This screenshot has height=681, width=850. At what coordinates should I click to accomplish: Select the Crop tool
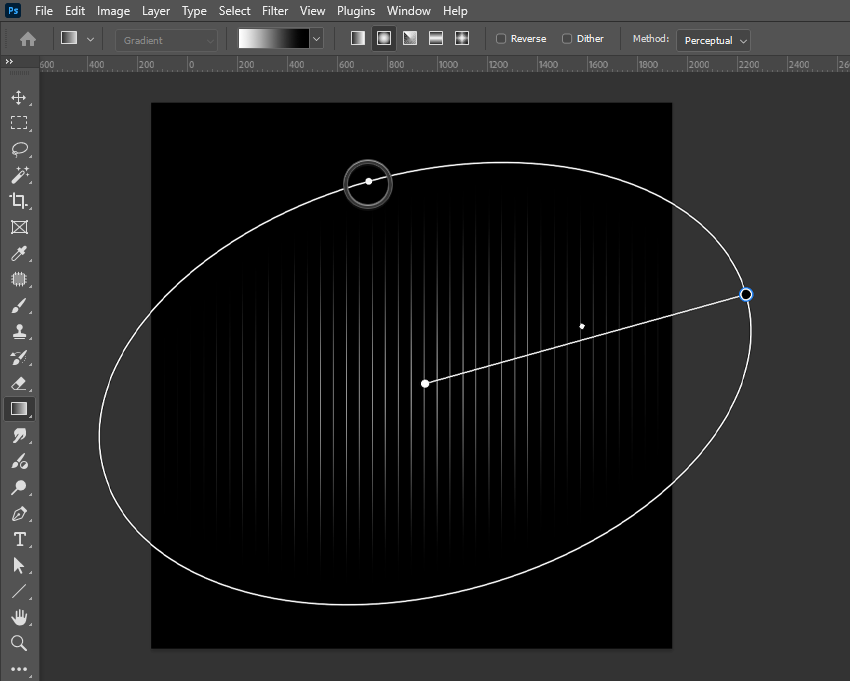tap(19, 201)
